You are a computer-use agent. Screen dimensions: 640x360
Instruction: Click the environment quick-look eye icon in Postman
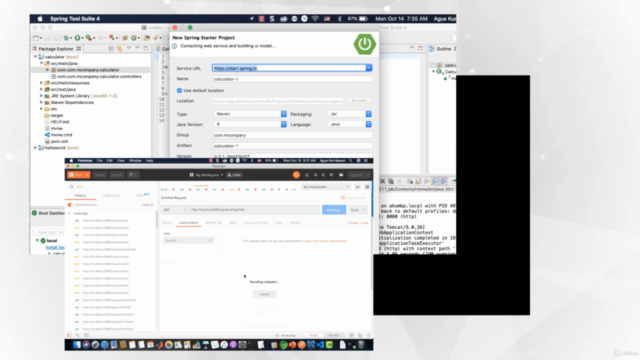point(358,187)
